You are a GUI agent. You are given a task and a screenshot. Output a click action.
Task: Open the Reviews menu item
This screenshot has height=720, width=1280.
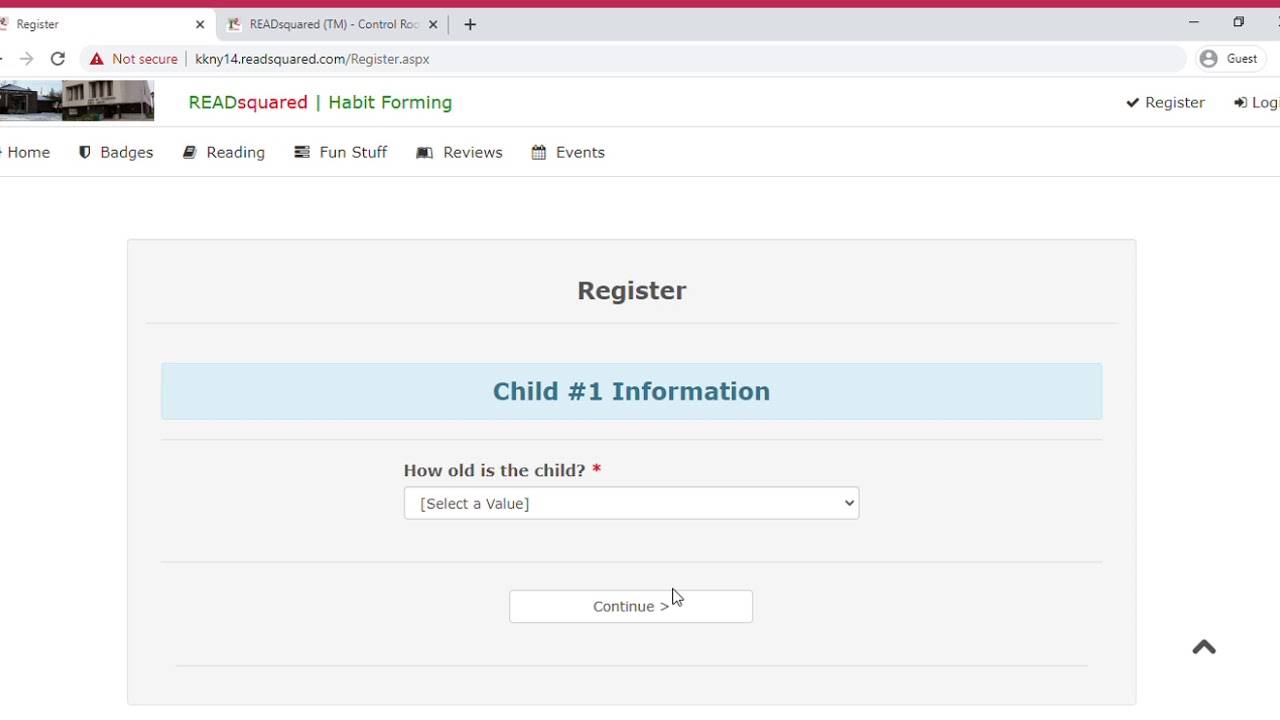460,152
